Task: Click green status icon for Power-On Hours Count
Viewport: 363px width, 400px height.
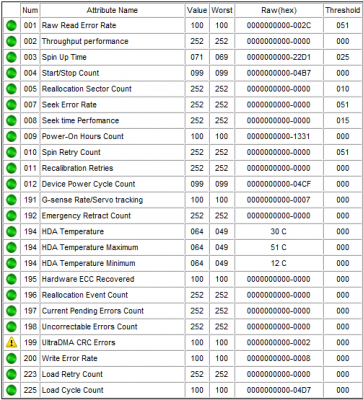Action: pyautogui.click(x=11, y=136)
